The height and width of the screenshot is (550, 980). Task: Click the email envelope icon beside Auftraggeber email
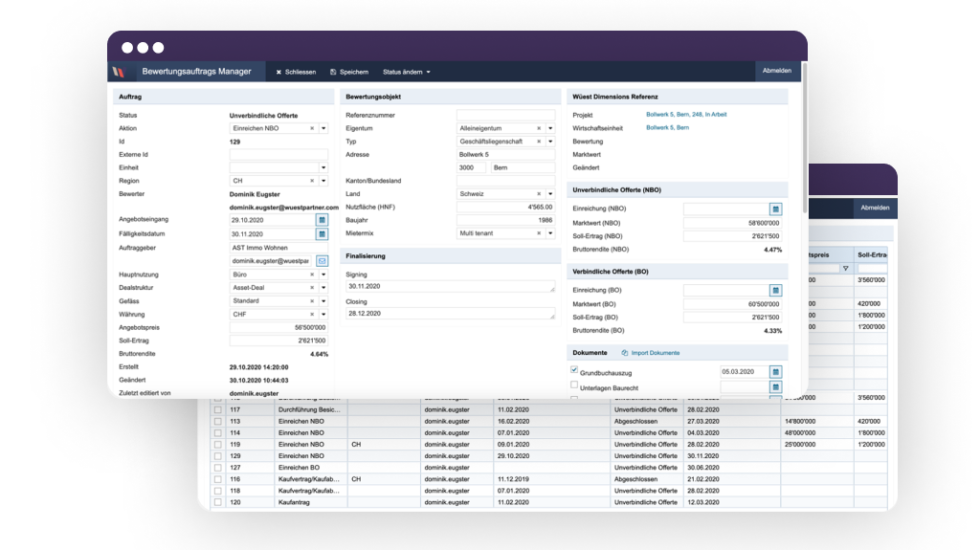(x=322, y=261)
